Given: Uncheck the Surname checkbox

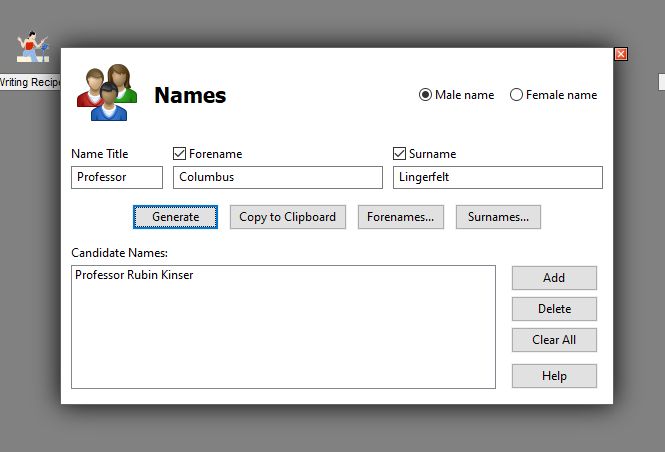Looking at the screenshot, I should [x=400, y=154].
